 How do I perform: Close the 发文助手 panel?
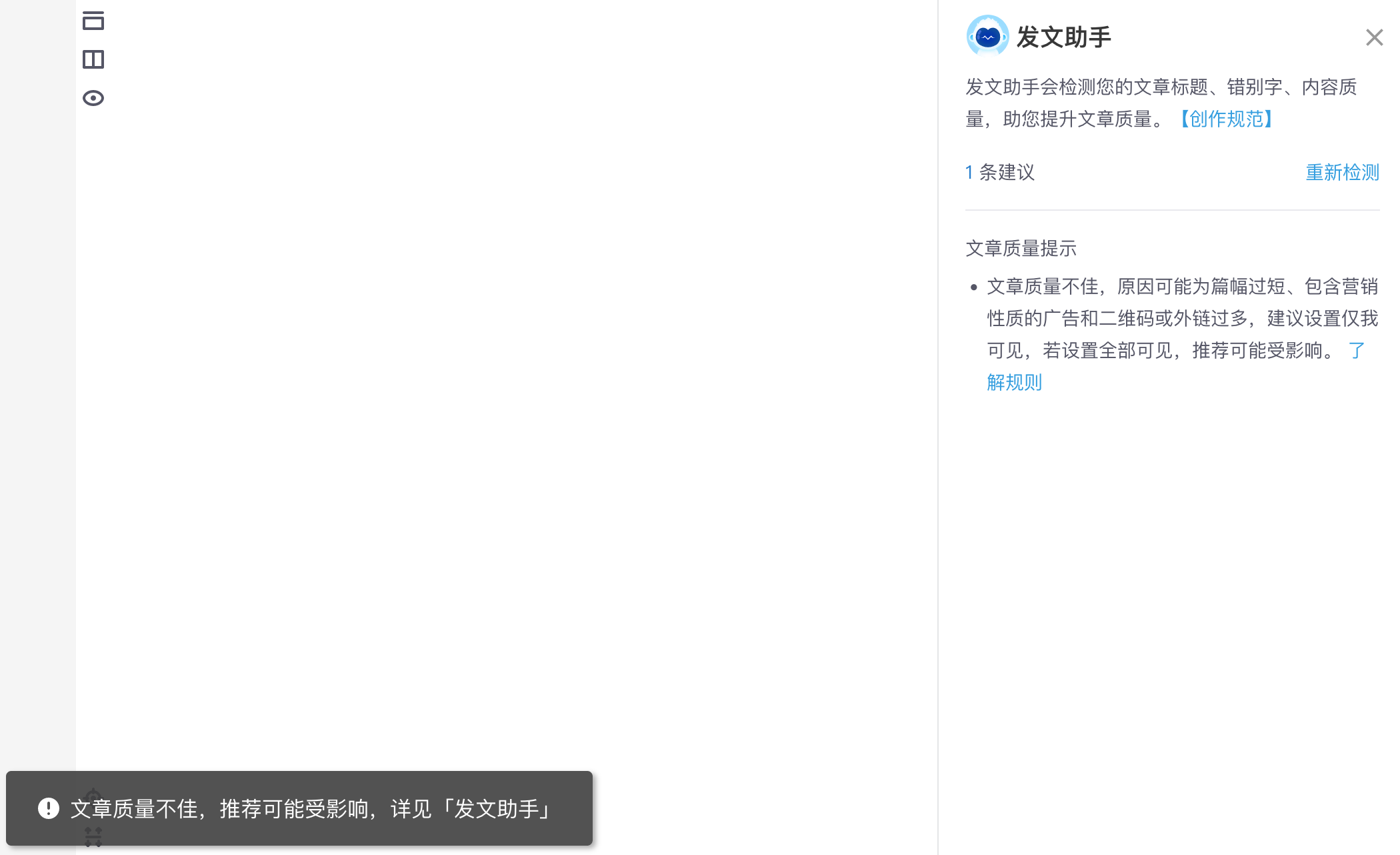tap(1374, 37)
